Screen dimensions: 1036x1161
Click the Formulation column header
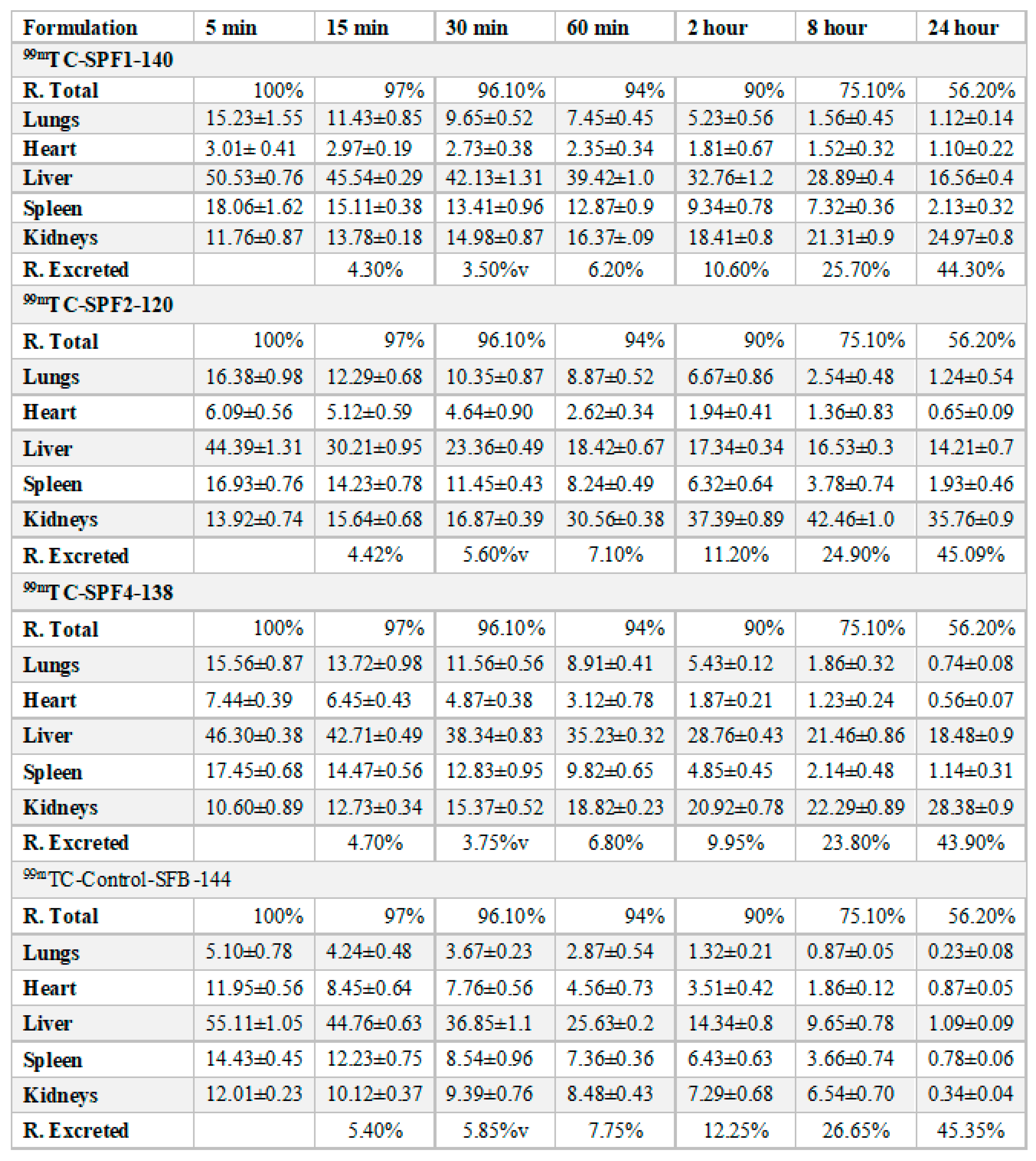coord(80,28)
